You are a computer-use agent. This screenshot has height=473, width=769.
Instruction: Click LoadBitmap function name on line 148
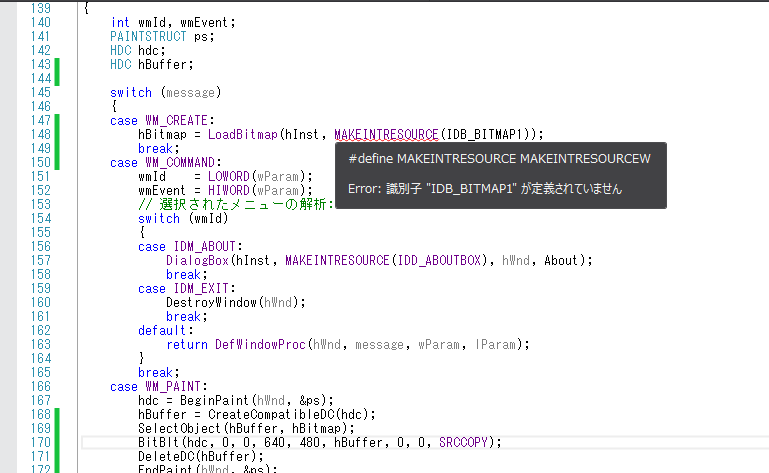coord(243,134)
